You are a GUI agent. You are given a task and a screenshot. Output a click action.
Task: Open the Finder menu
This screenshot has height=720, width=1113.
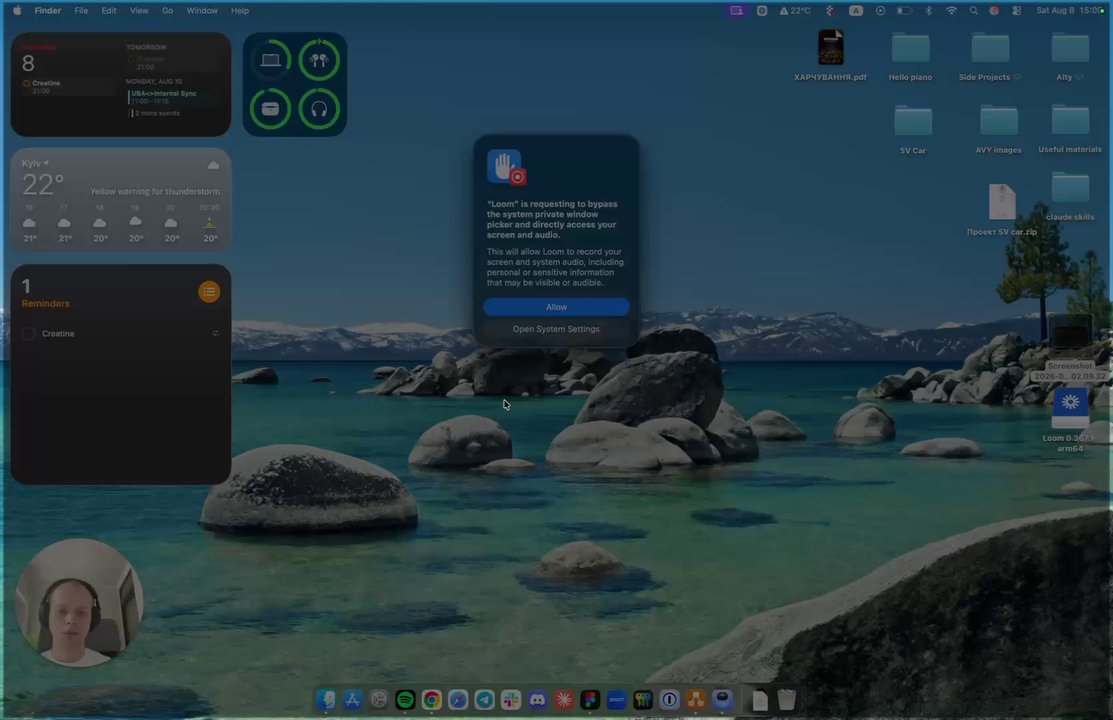[x=48, y=11]
